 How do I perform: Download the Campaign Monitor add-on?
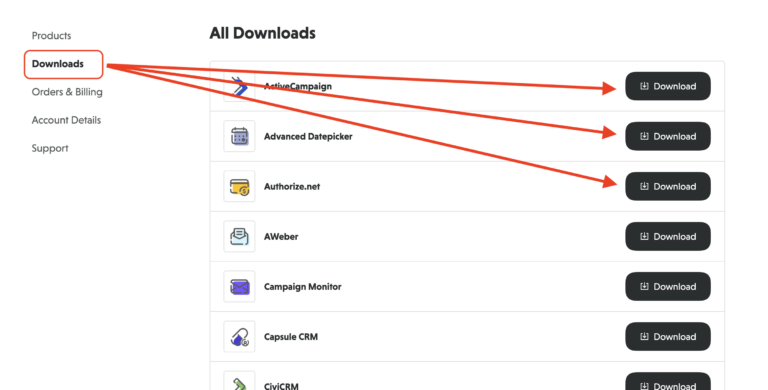pyautogui.click(x=668, y=286)
